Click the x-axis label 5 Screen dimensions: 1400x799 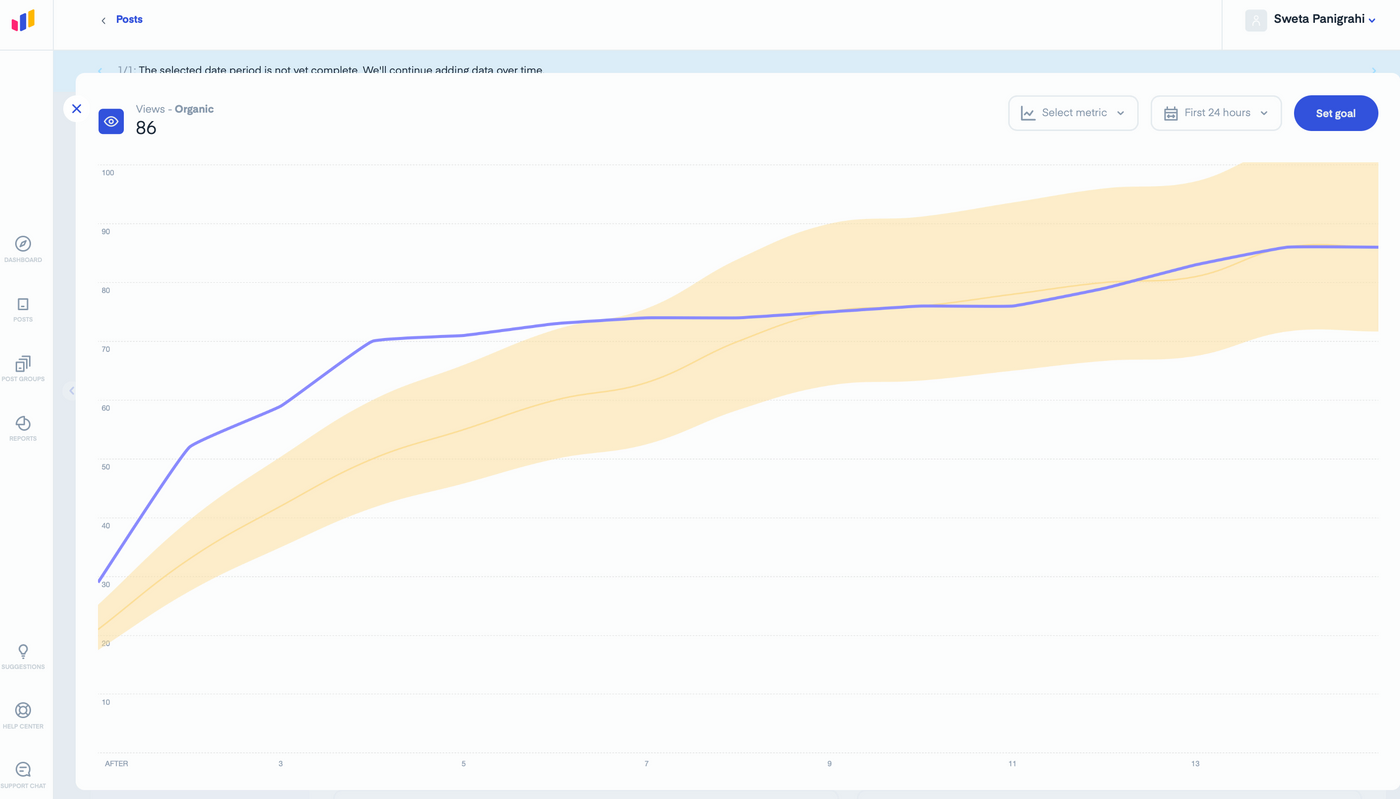tap(463, 764)
